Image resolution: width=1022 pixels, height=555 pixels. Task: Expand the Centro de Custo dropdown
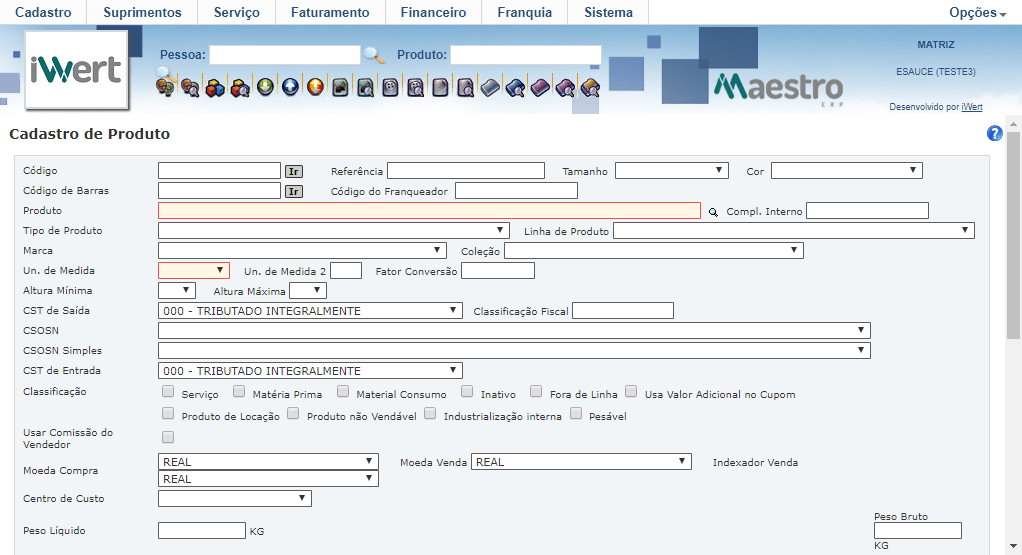point(235,498)
